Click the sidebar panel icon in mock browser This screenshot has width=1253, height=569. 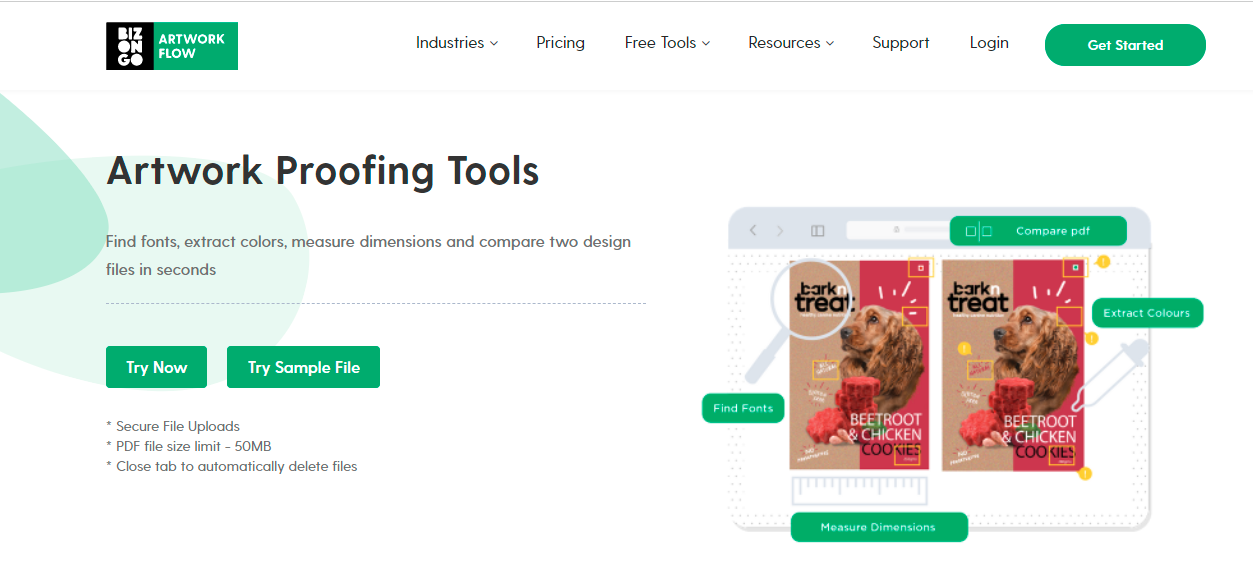coord(818,231)
